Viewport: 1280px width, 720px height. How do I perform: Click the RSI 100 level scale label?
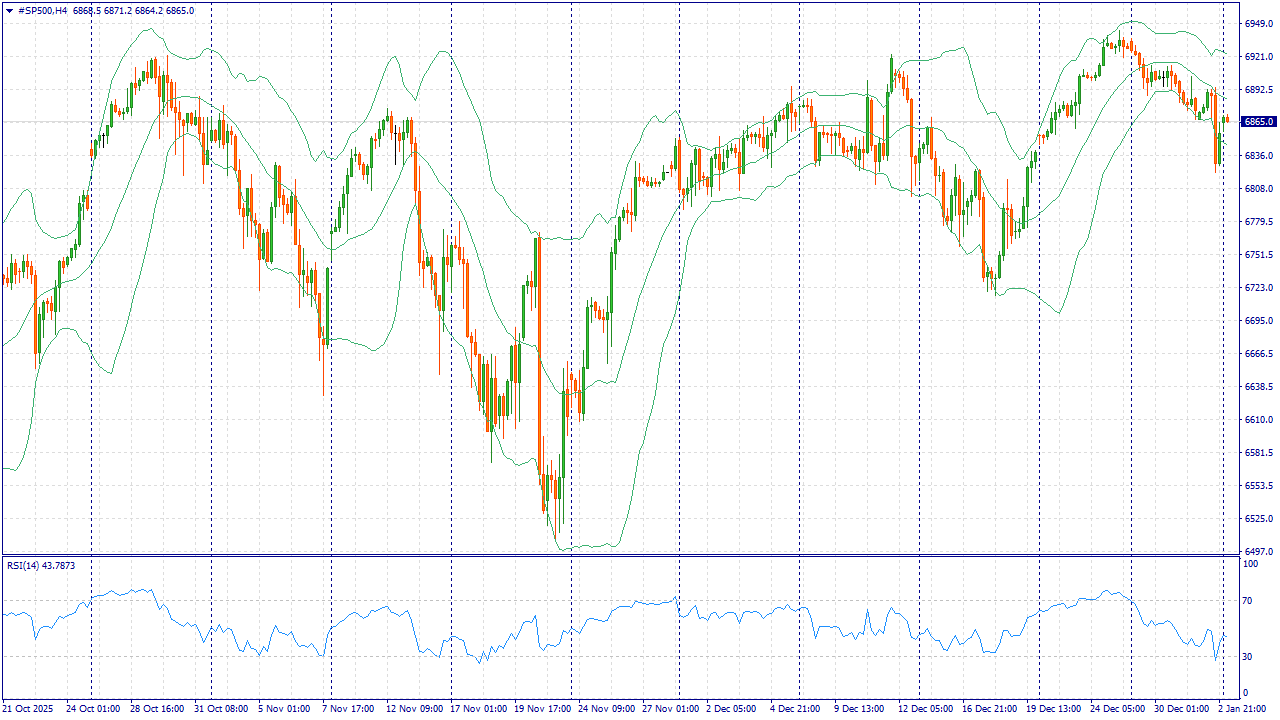pyautogui.click(x=1249, y=565)
